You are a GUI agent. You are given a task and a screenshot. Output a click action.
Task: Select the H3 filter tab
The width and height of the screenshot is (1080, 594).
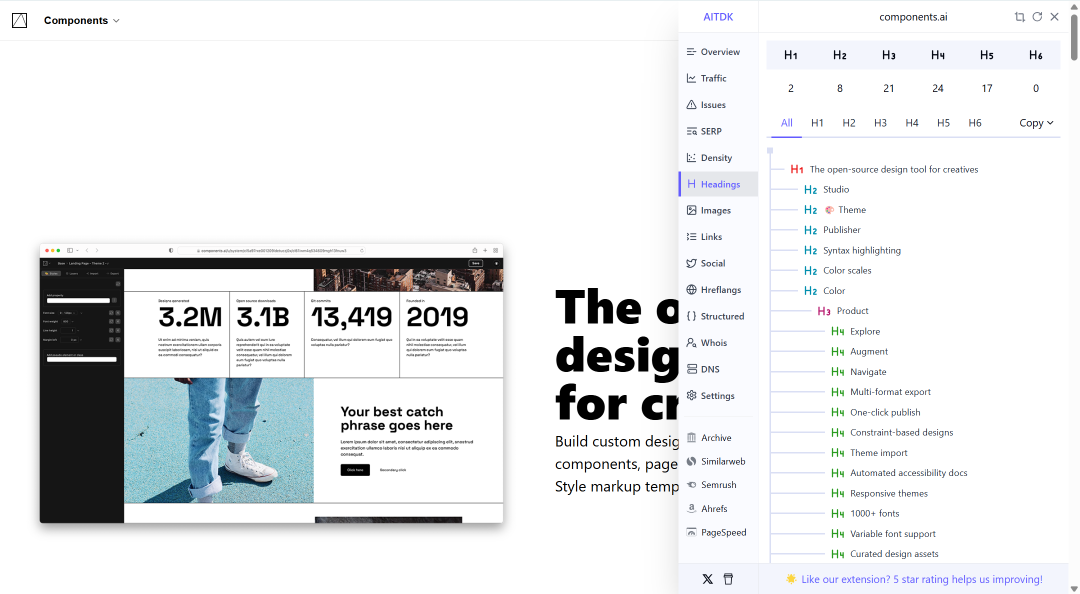880,123
